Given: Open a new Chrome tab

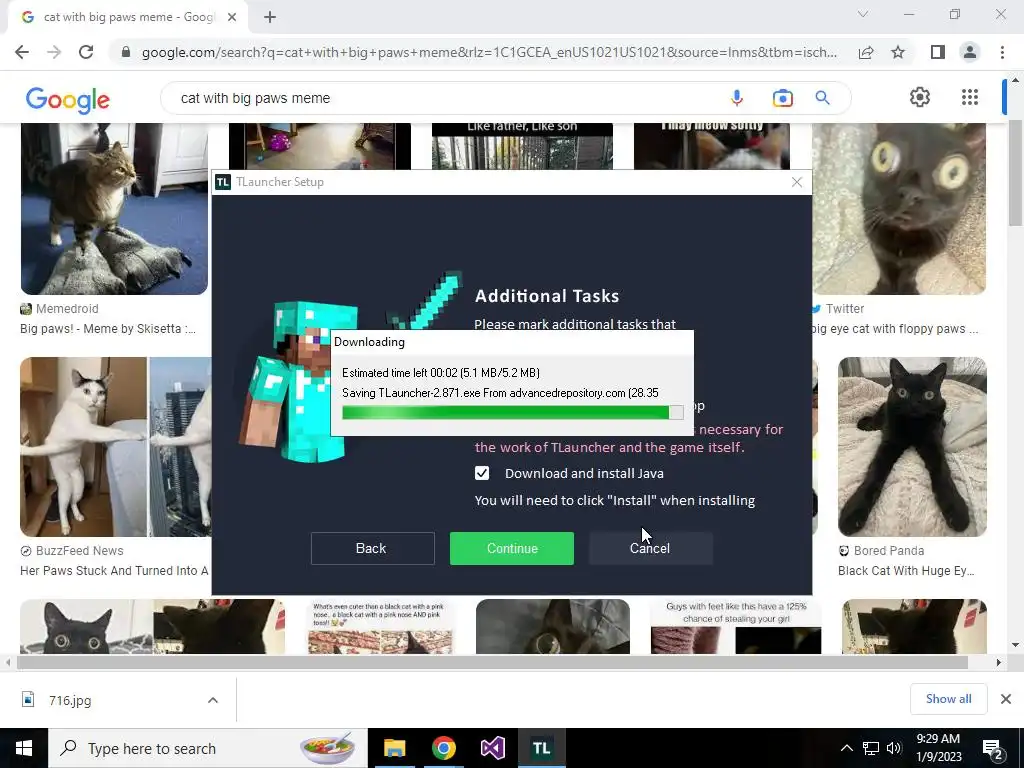Looking at the screenshot, I should (x=270, y=17).
